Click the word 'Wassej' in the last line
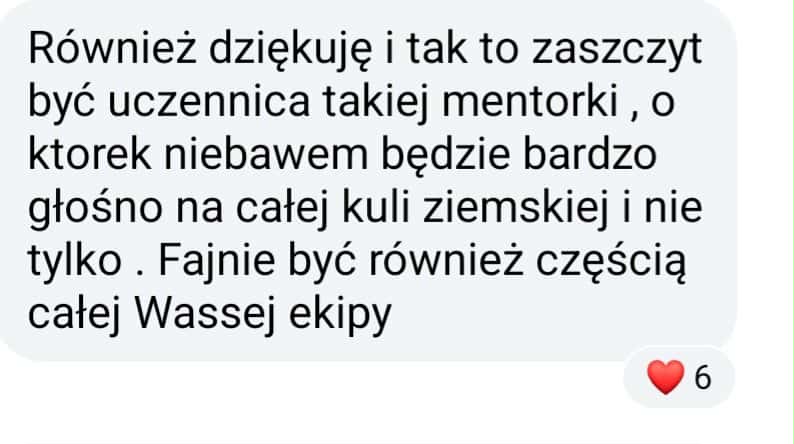 point(205,313)
